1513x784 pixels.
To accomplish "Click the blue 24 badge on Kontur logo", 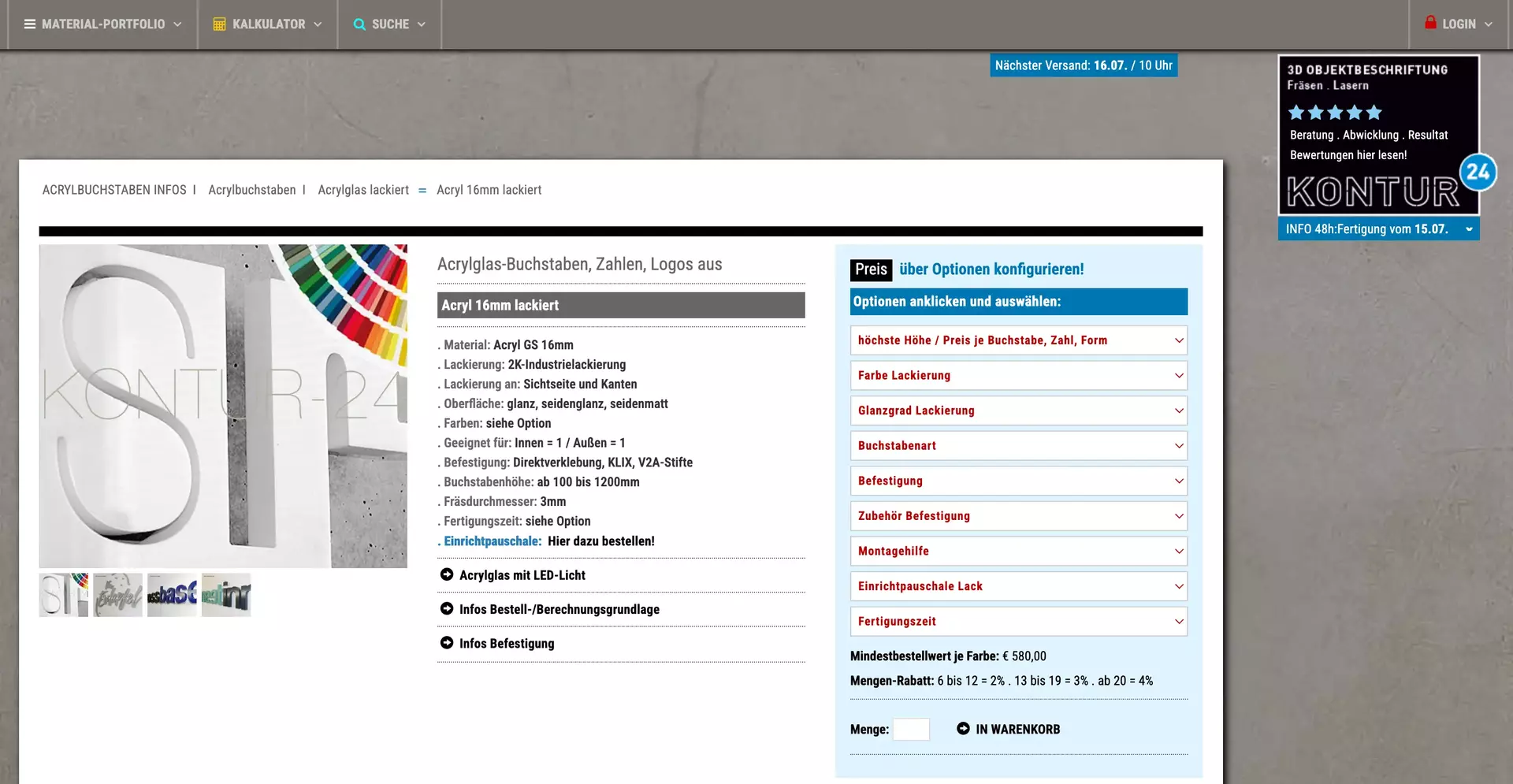I will click(1478, 172).
